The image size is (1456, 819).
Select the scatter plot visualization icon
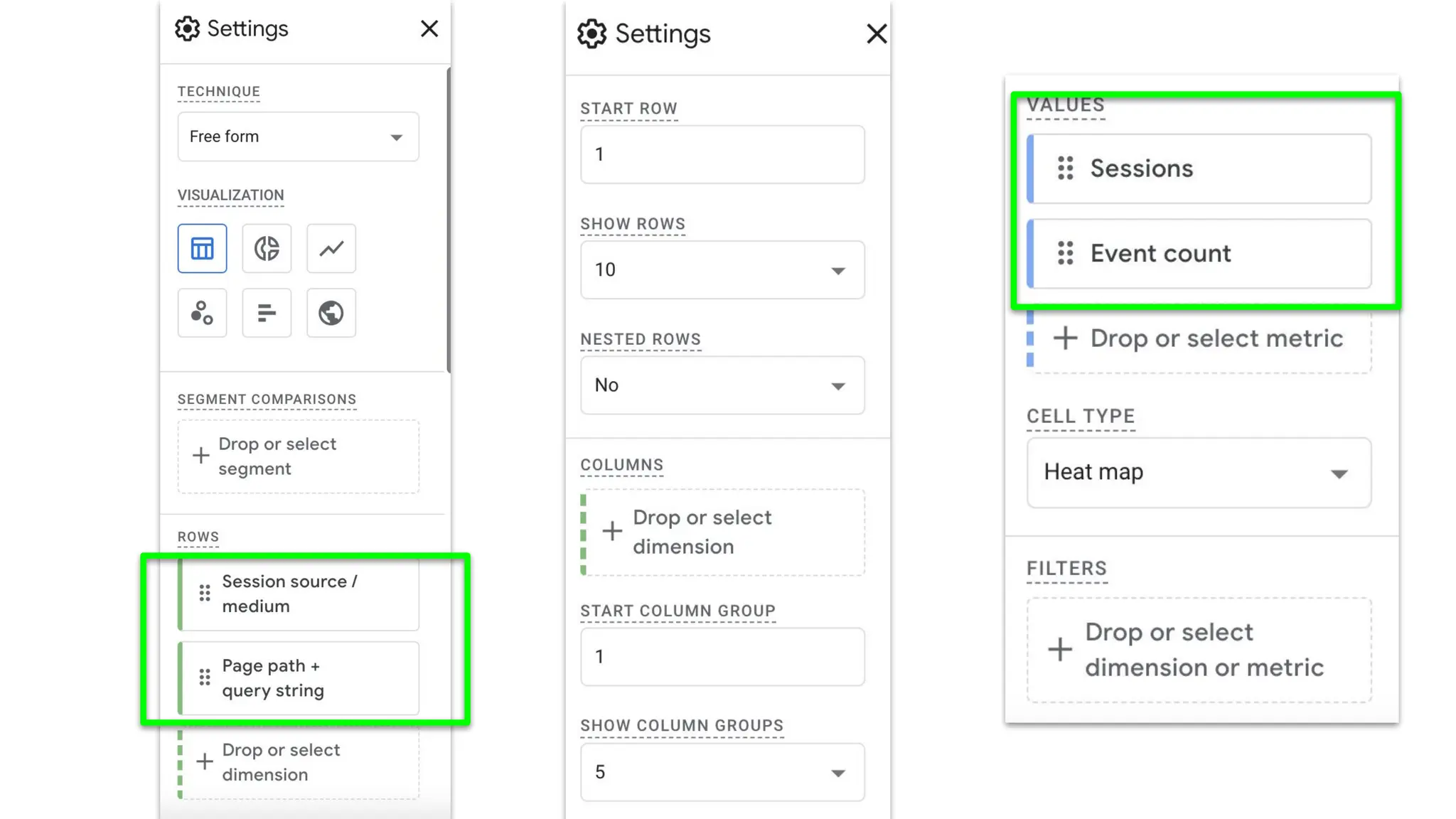point(202,313)
